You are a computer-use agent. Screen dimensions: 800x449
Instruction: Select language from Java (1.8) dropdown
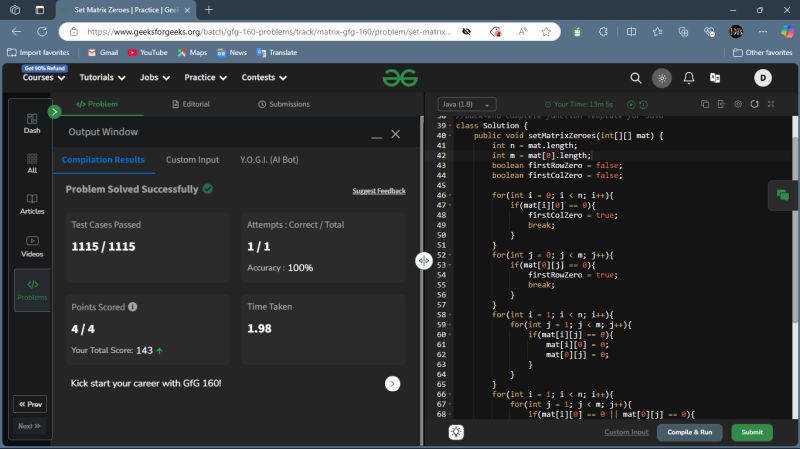tap(466, 104)
